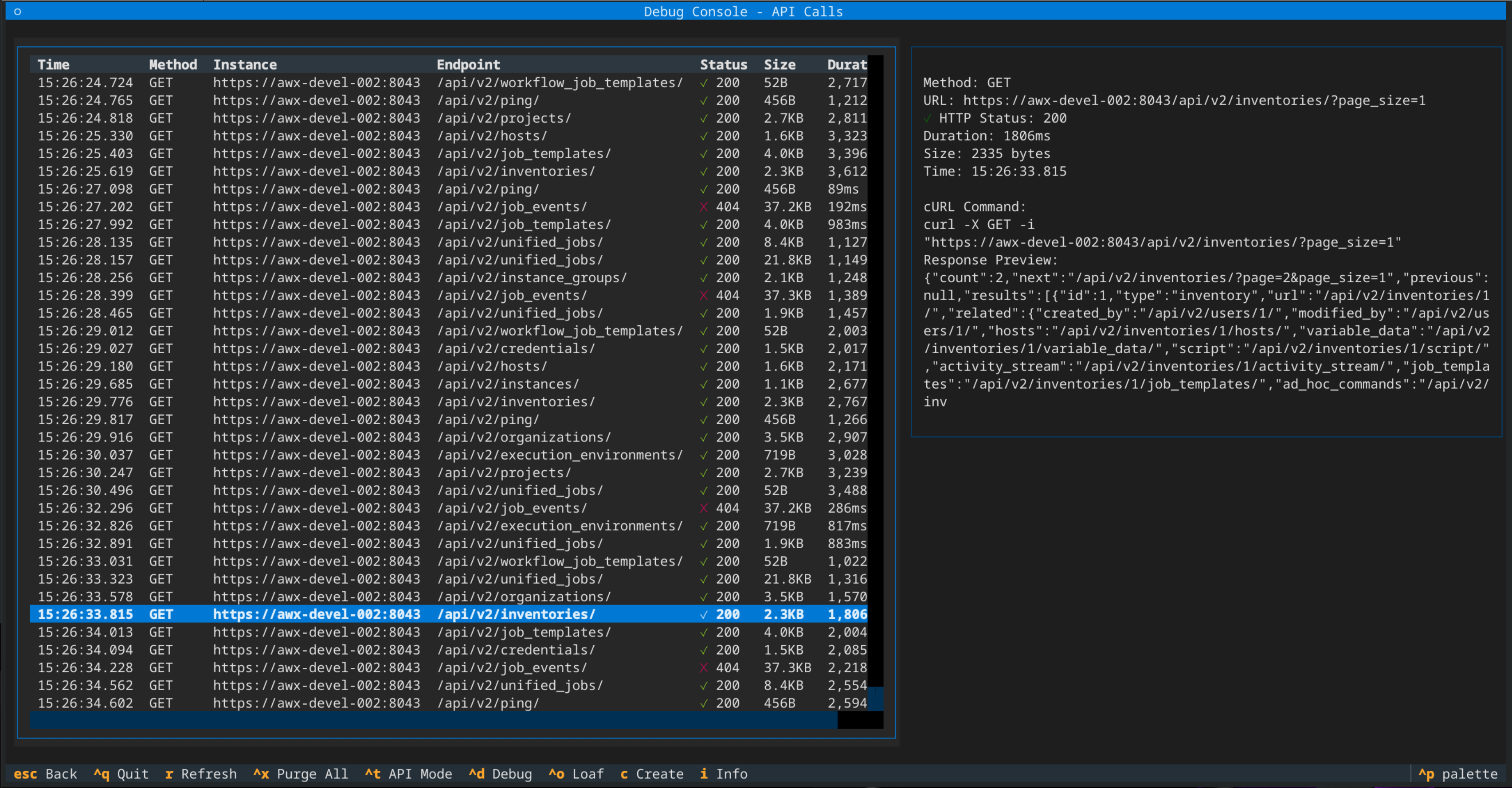The width and height of the screenshot is (1512, 788).
Task: Select the 15:26:27.202 job_events 404 row
Action: tap(448, 207)
